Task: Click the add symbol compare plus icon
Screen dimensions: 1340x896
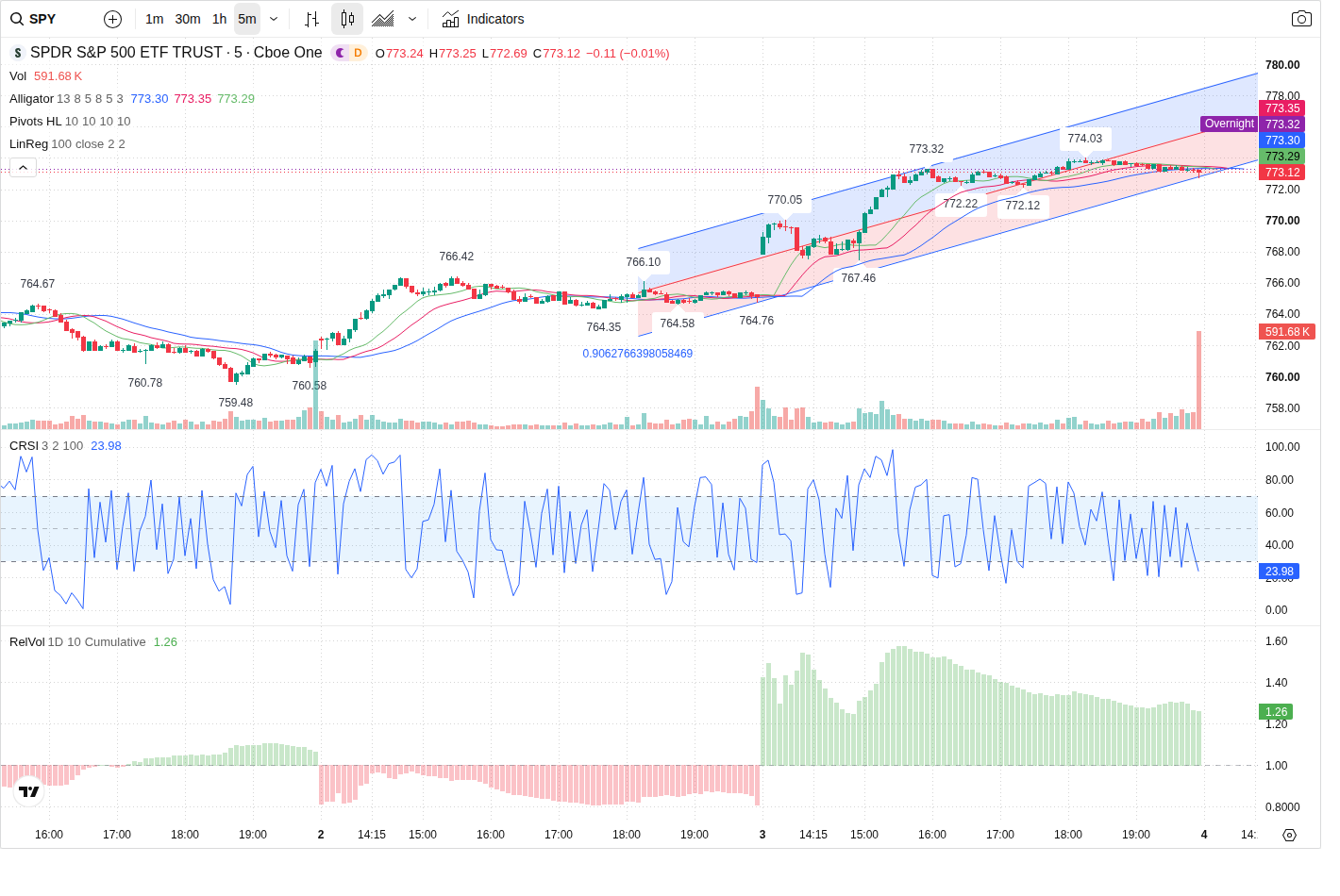Action: point(112,19)
